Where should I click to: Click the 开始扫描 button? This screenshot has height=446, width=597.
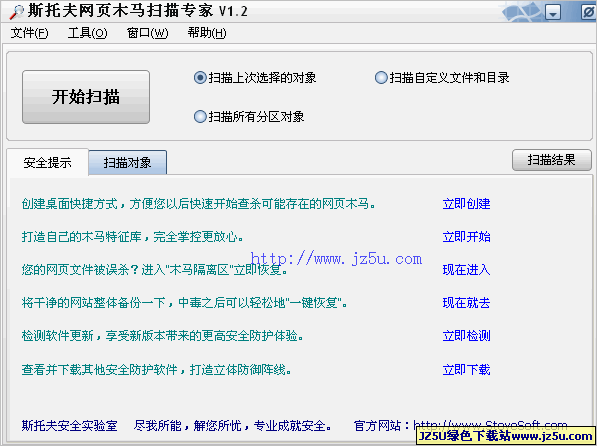coord(86,97)
